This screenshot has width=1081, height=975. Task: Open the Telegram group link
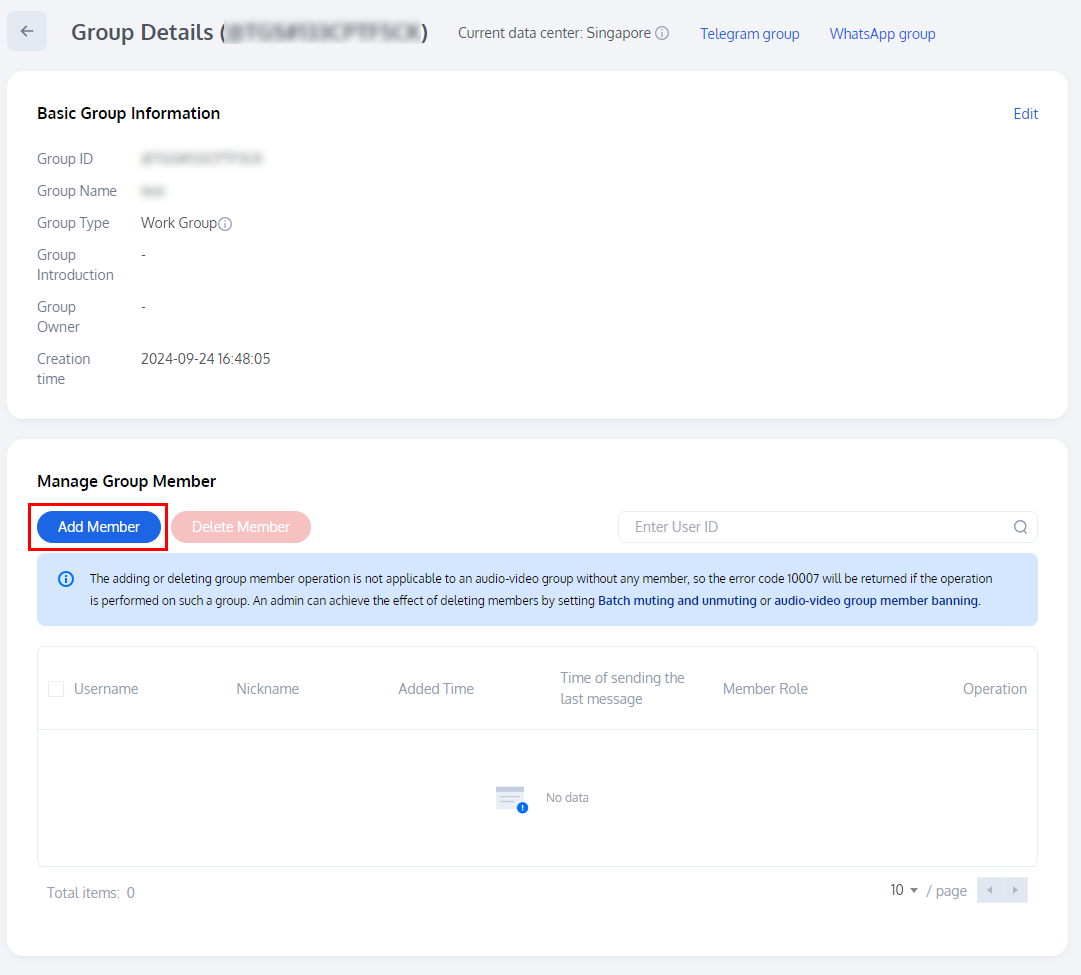[x=749, y=34]
